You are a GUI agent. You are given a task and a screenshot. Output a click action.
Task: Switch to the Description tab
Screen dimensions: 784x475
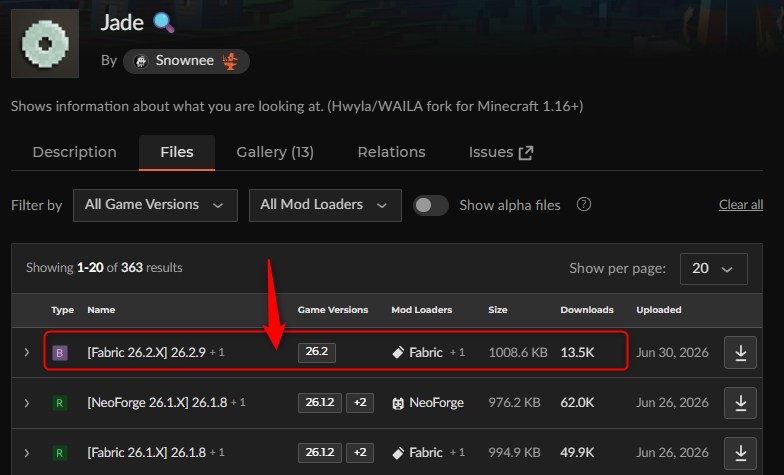click(x=74, y=152)
